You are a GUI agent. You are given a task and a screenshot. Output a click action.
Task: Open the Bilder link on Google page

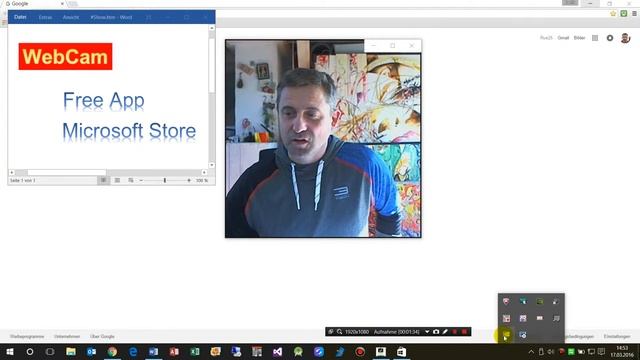point(580,38)
